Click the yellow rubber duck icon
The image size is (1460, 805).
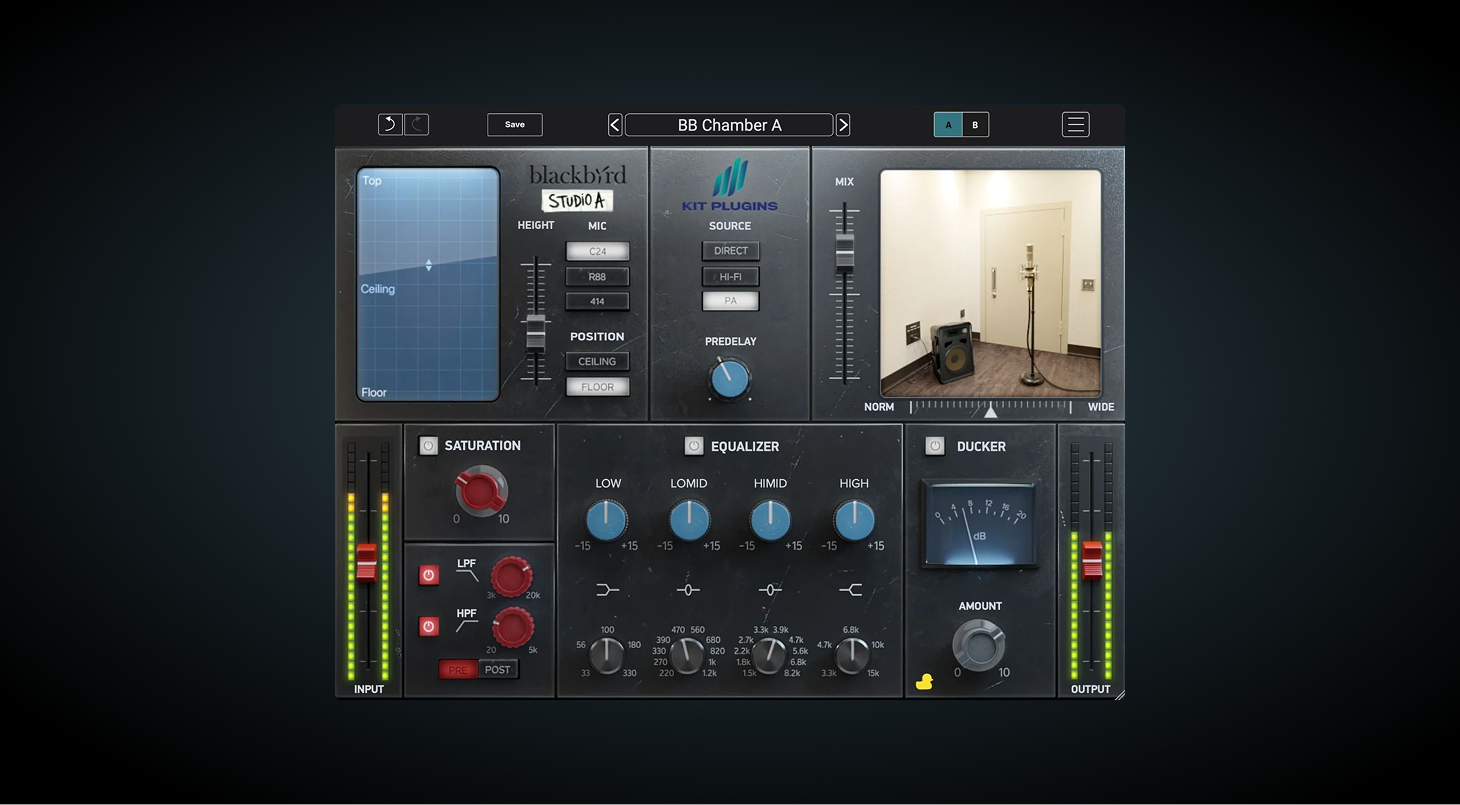coord(925,682)
